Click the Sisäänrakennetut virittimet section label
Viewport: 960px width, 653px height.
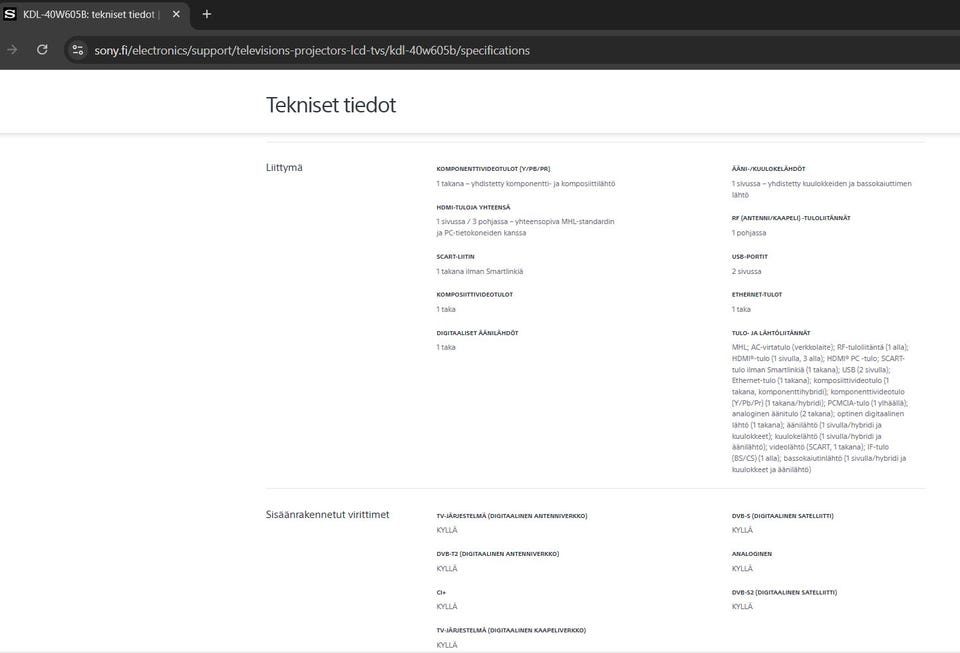[328, 515]
